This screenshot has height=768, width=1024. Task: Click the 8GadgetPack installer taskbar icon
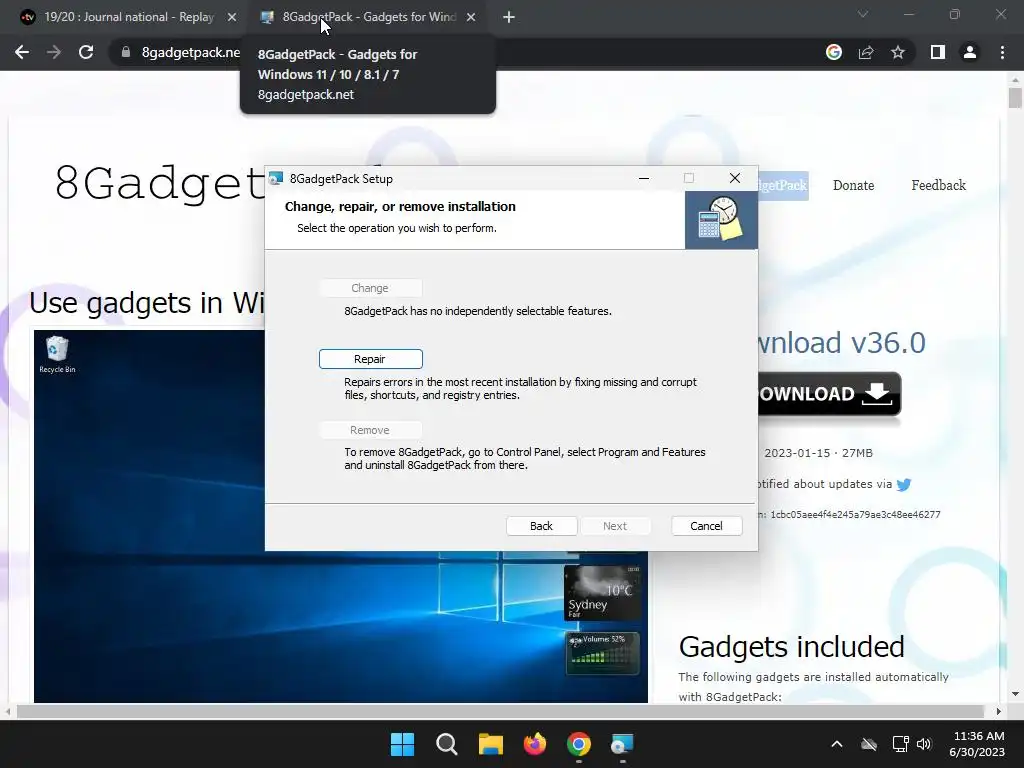click(x=622, y=744)
